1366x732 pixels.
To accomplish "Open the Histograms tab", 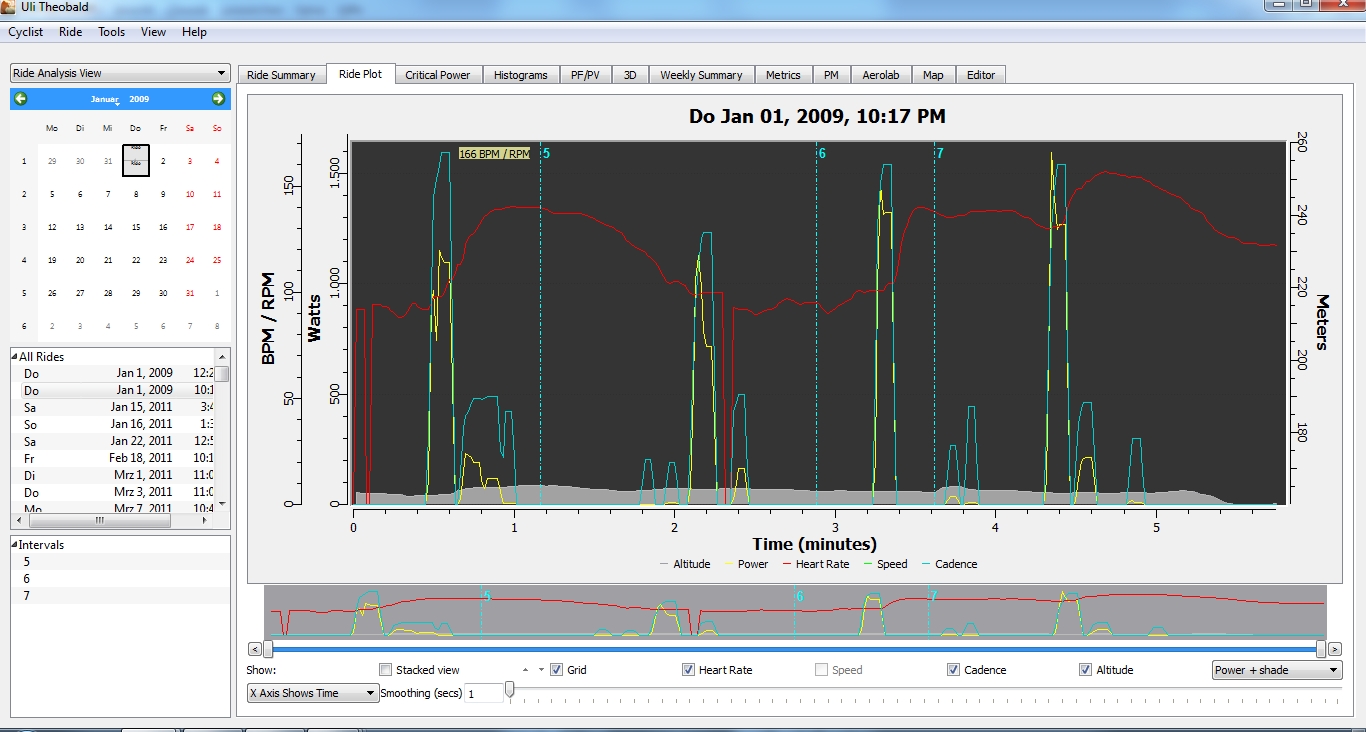I will coord(521,75).
